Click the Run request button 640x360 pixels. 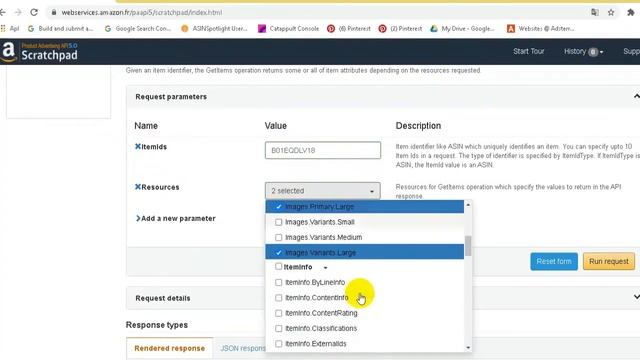609,261
